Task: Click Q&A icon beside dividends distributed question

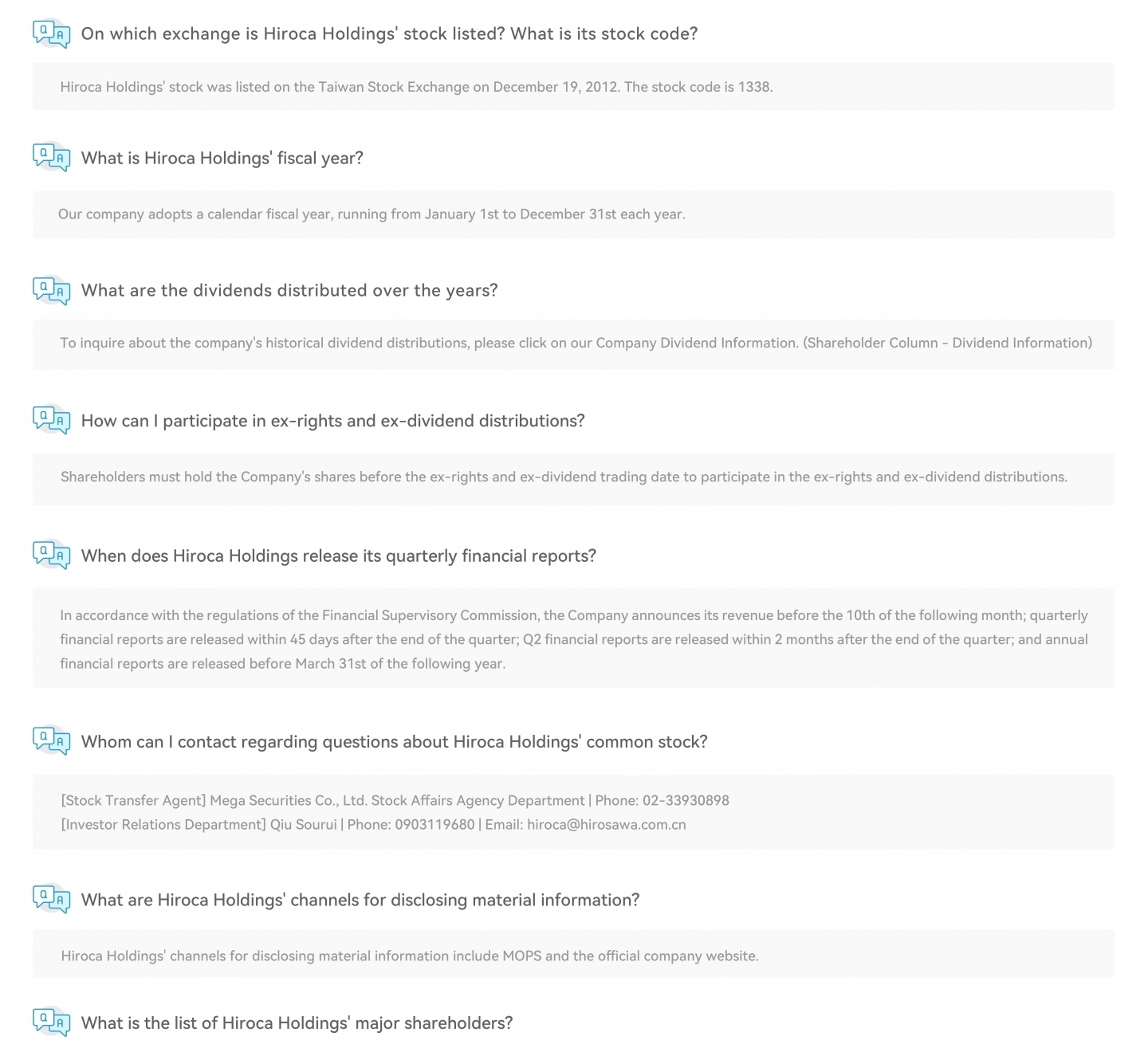Action: tap(51, 291)
